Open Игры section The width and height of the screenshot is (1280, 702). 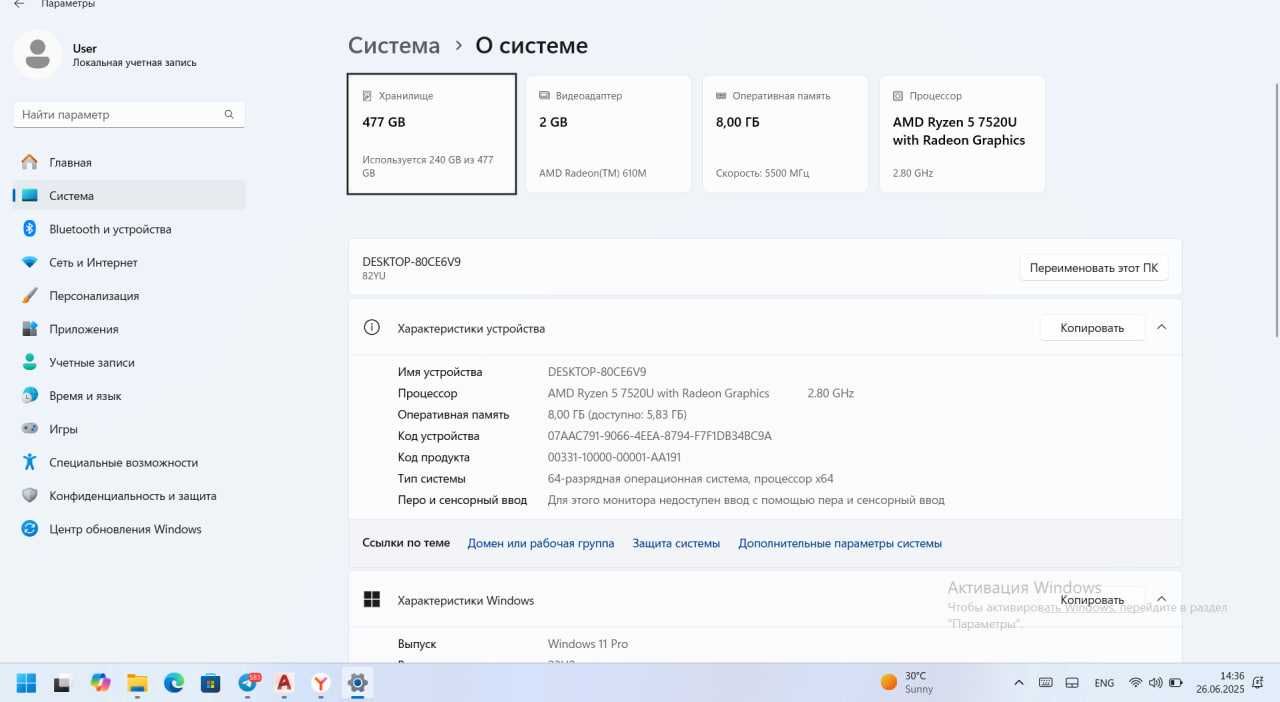(129, 429)
